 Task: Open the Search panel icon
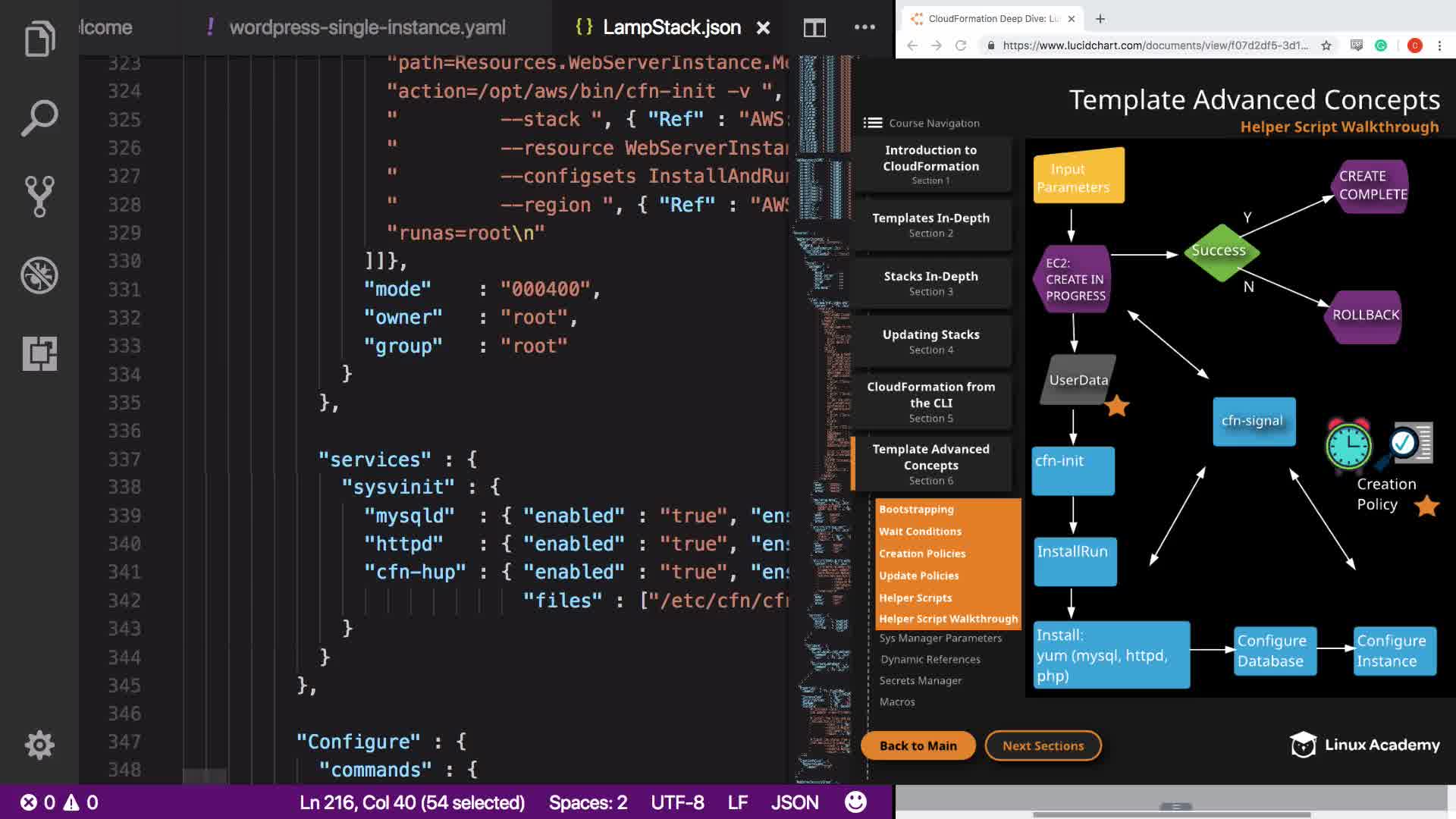click(x=39, y=118)
